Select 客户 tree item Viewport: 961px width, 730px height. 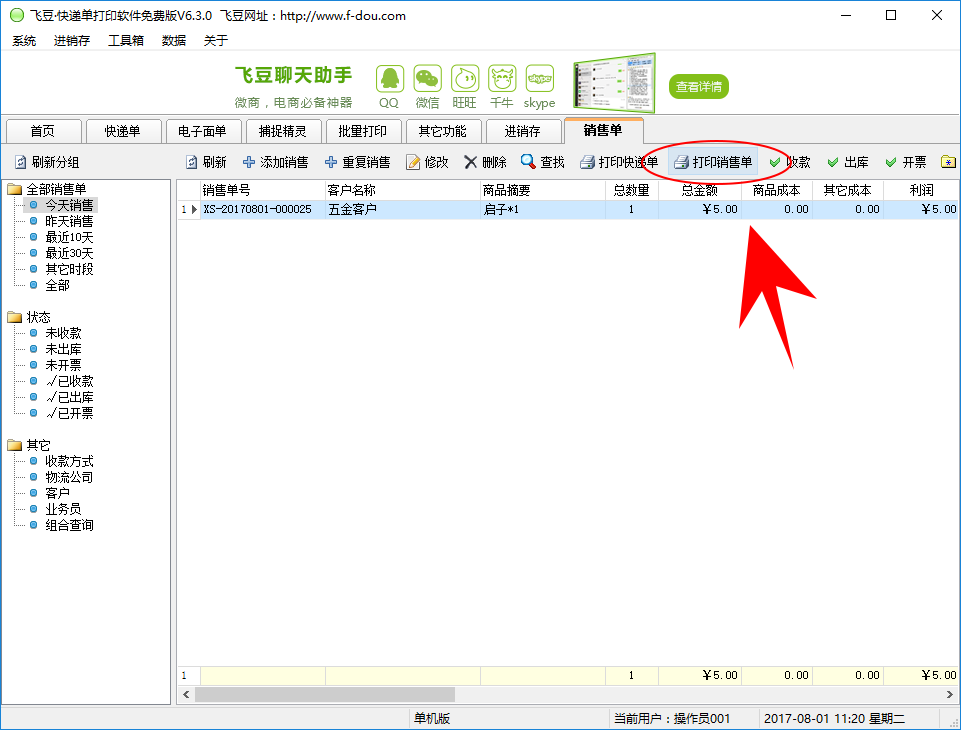(57, 493)
